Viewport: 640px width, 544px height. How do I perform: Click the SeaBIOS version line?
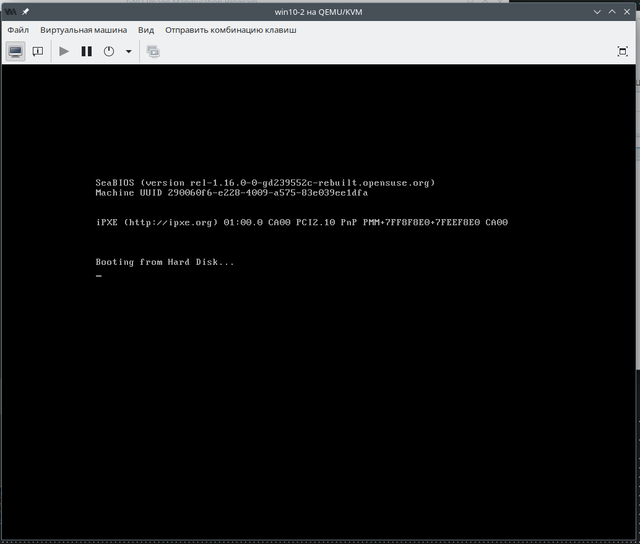(265, 183)
